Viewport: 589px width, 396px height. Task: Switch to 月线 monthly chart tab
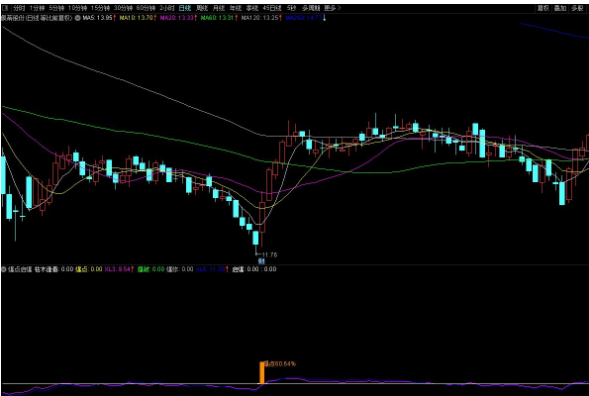coord(219,8)
